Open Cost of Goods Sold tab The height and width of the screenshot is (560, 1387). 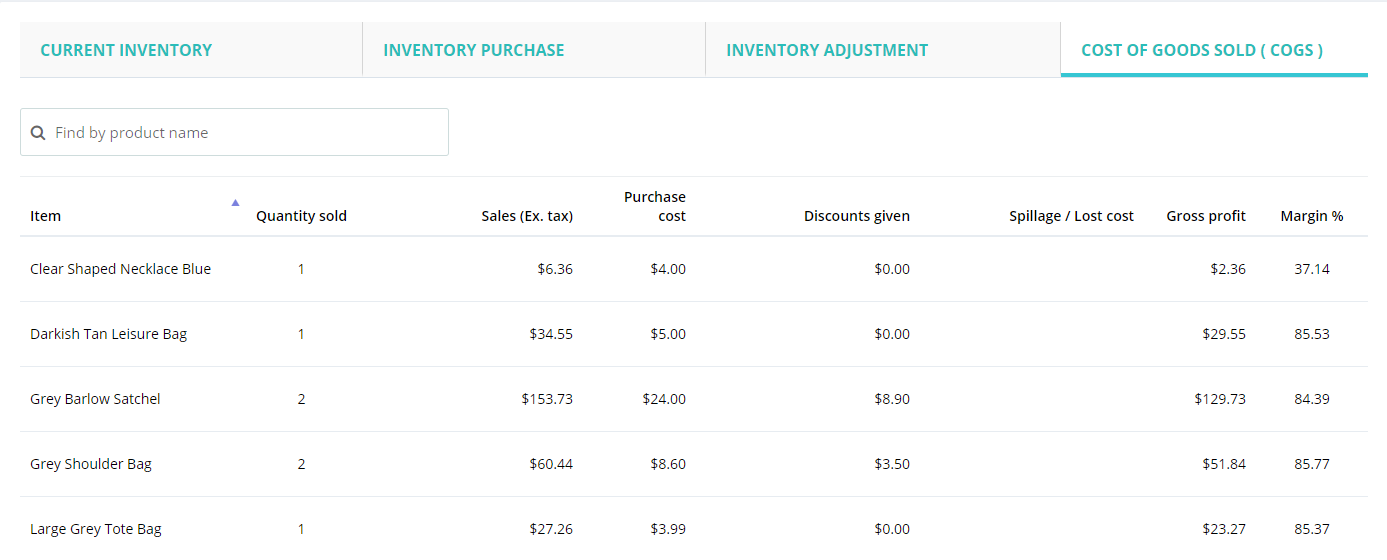1202,50
